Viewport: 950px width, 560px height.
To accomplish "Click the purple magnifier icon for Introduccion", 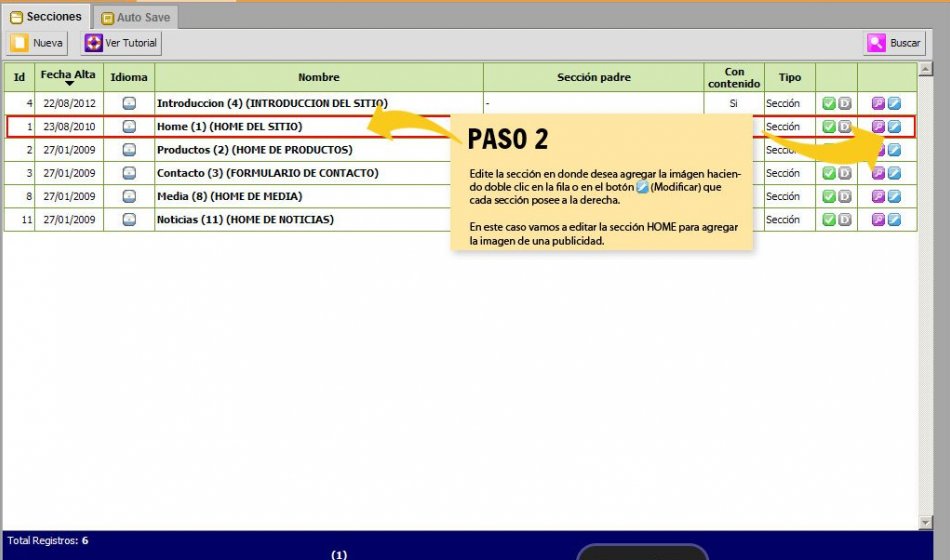I will pyautogui.click(x=879, y=103).
